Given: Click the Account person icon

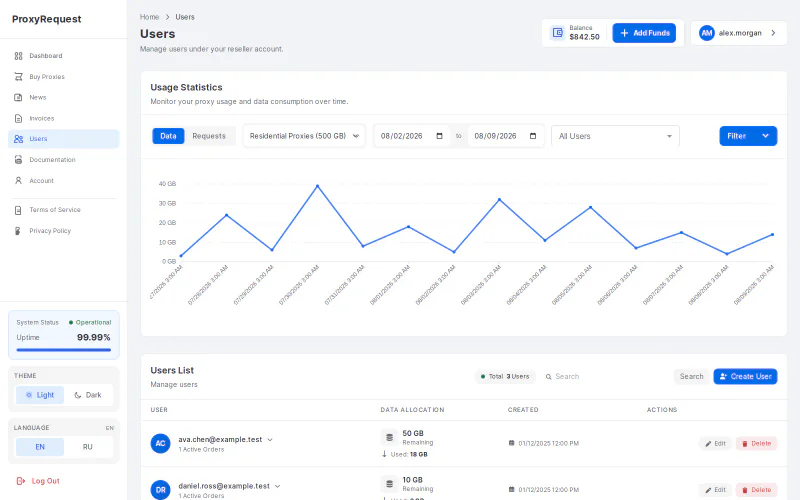Looking at the screenshot, I should pyautogui.click(x=18, y=181).
